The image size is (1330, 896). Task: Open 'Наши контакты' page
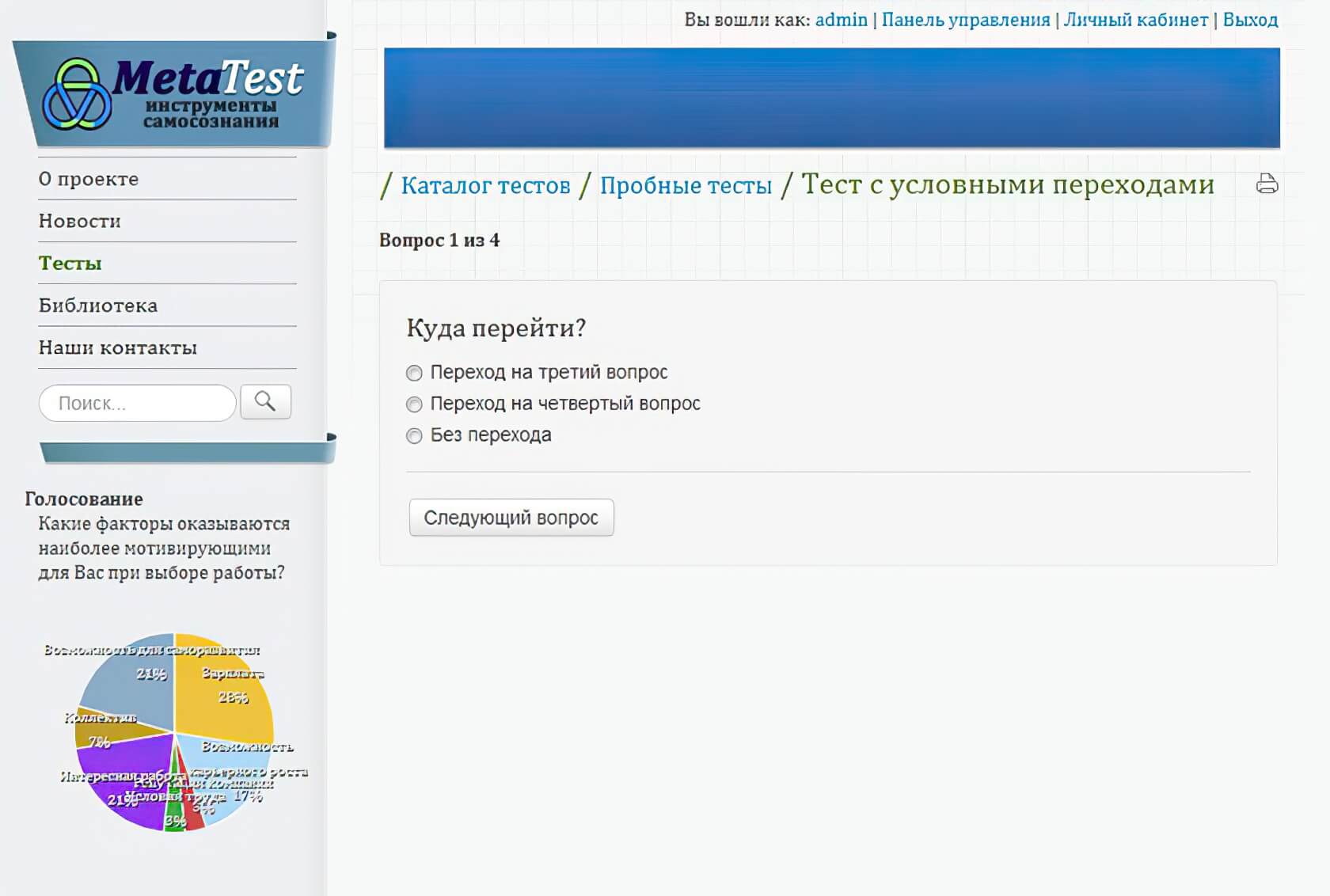(x=118, y=347)
